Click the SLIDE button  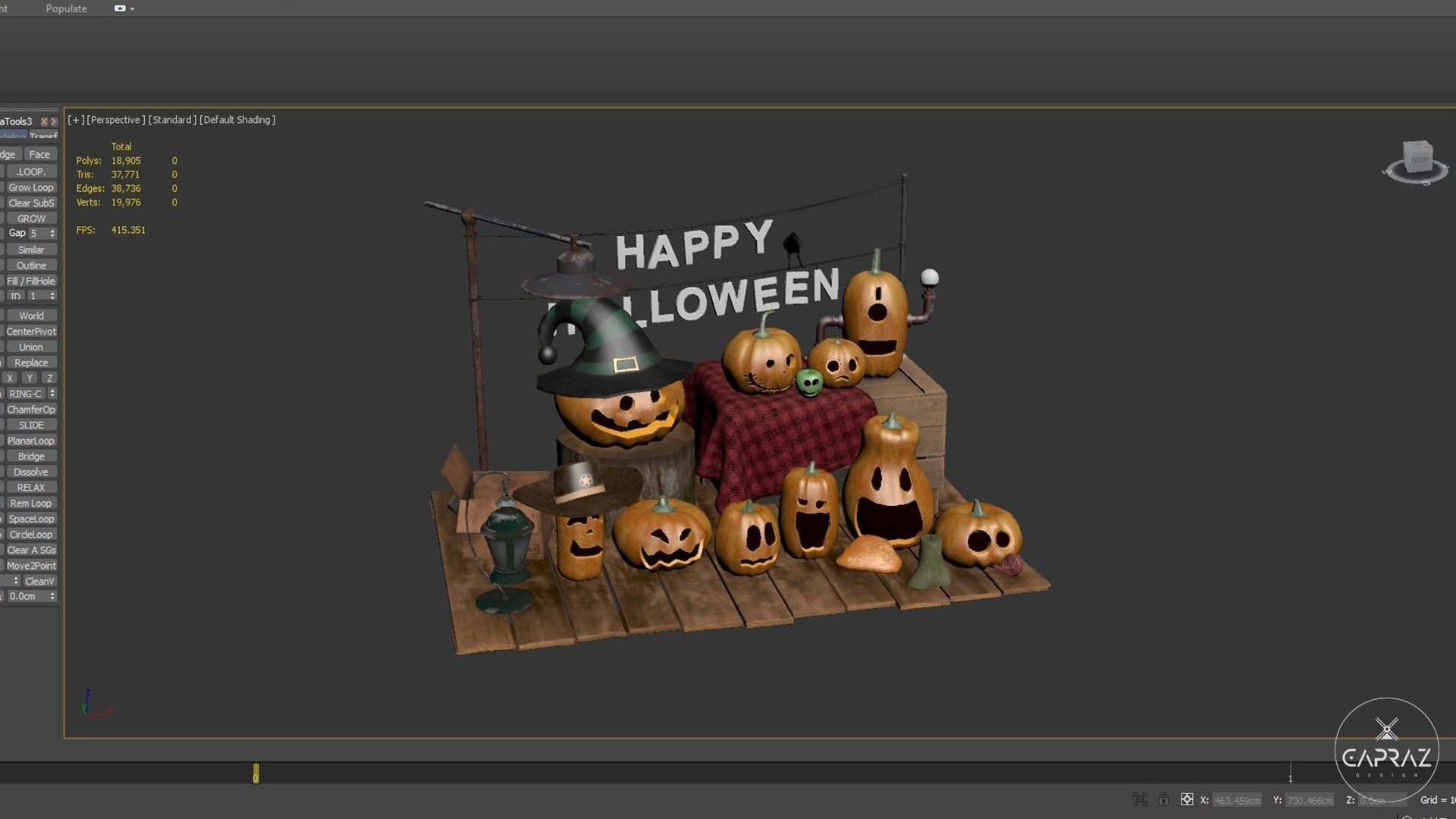31,425
